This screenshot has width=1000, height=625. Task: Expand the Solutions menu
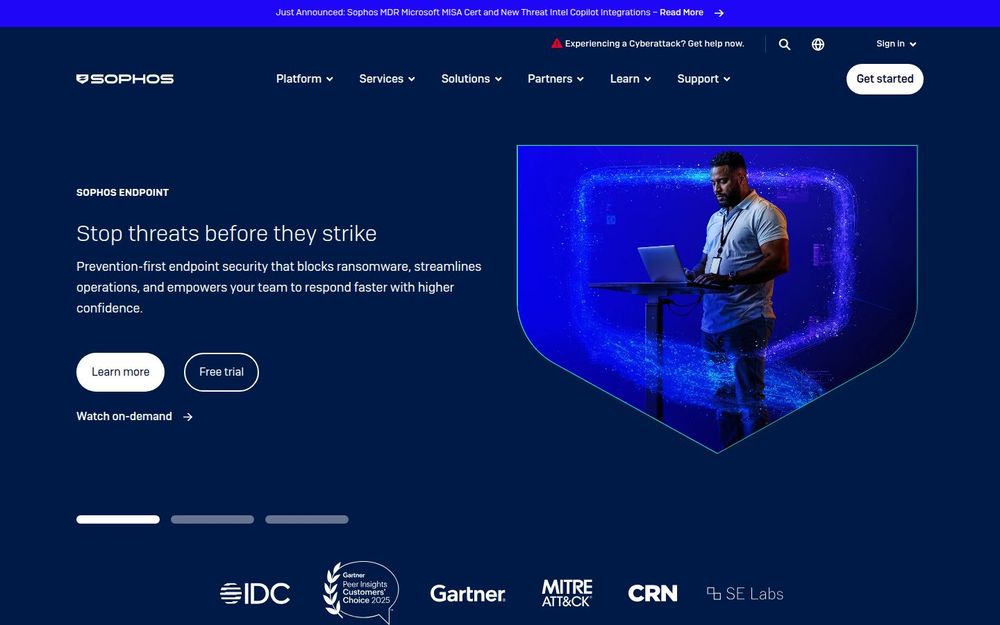471,79
